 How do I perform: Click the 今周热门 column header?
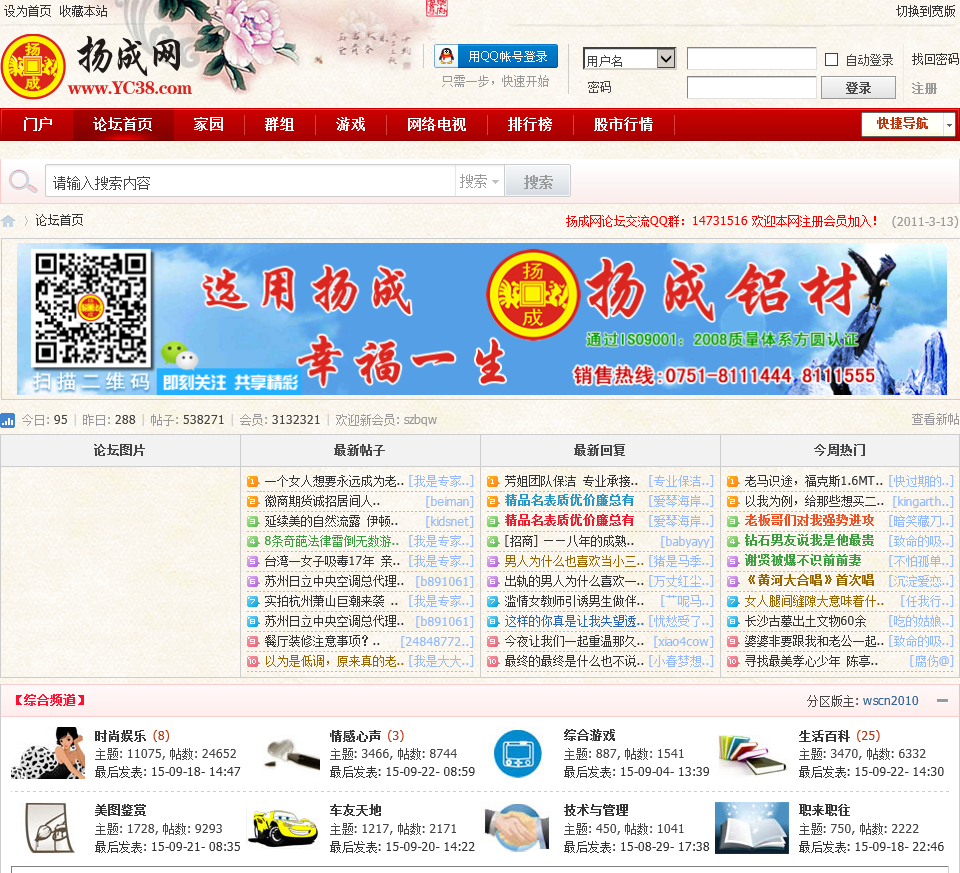(839, 451)
